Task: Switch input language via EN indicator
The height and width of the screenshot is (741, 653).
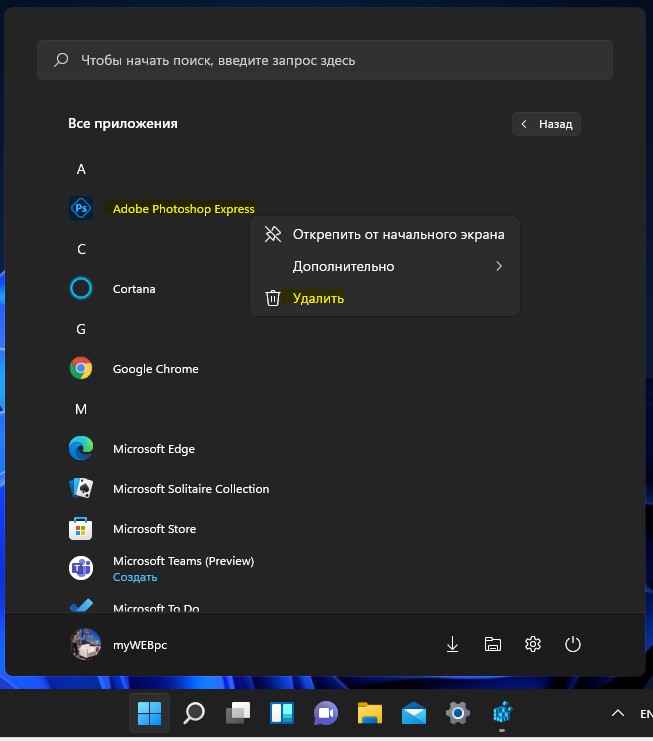Action: click(x=646, y=714)
